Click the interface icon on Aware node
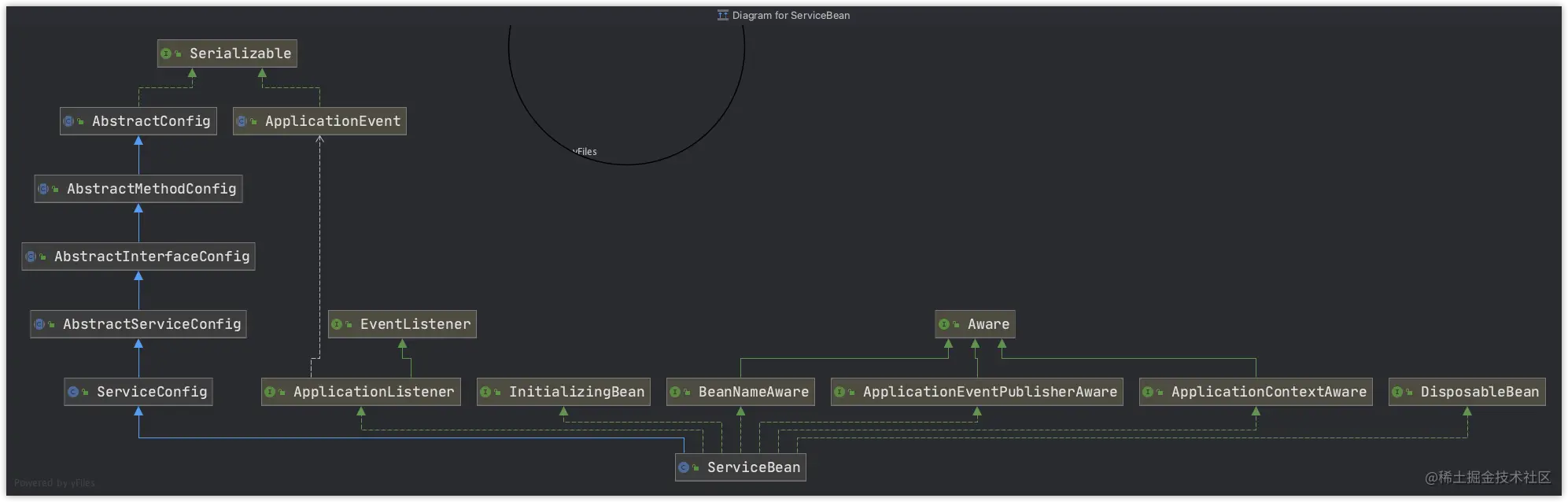This screenshot has height=502, width=1568. tap(944, 324)
